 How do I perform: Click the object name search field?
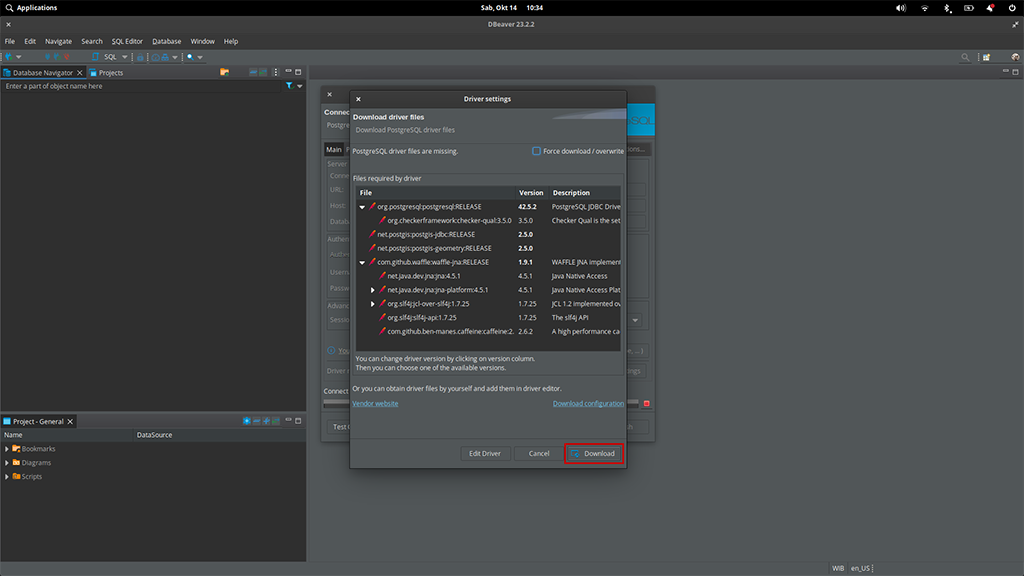(x=140, y=86)
